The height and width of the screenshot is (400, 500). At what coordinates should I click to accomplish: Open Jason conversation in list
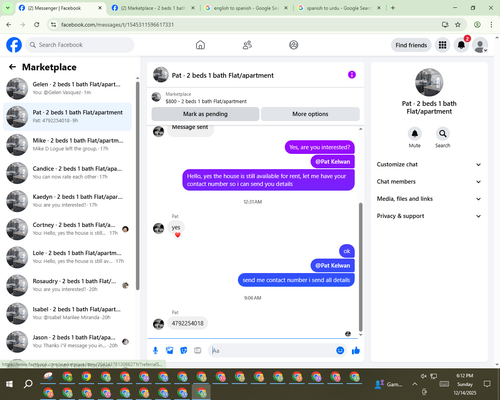pyautogui.click(x=68, y=341)
